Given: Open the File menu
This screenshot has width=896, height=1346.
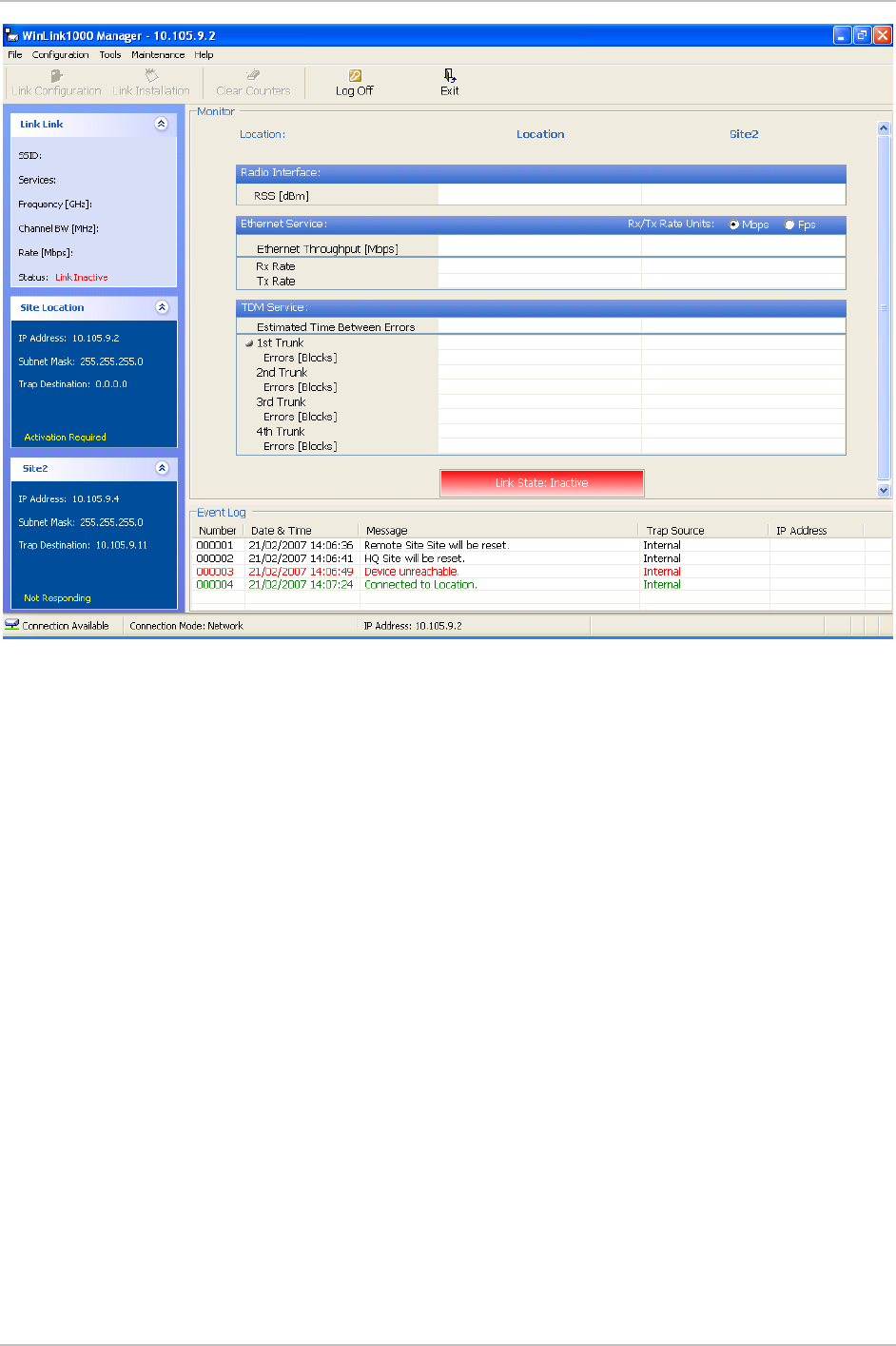Looking at the screenshot, I should pos(15,54).
